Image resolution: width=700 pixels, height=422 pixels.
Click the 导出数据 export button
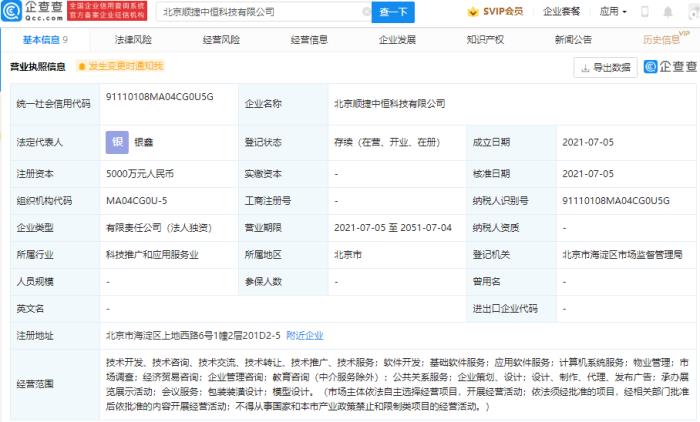coord(605,67)
